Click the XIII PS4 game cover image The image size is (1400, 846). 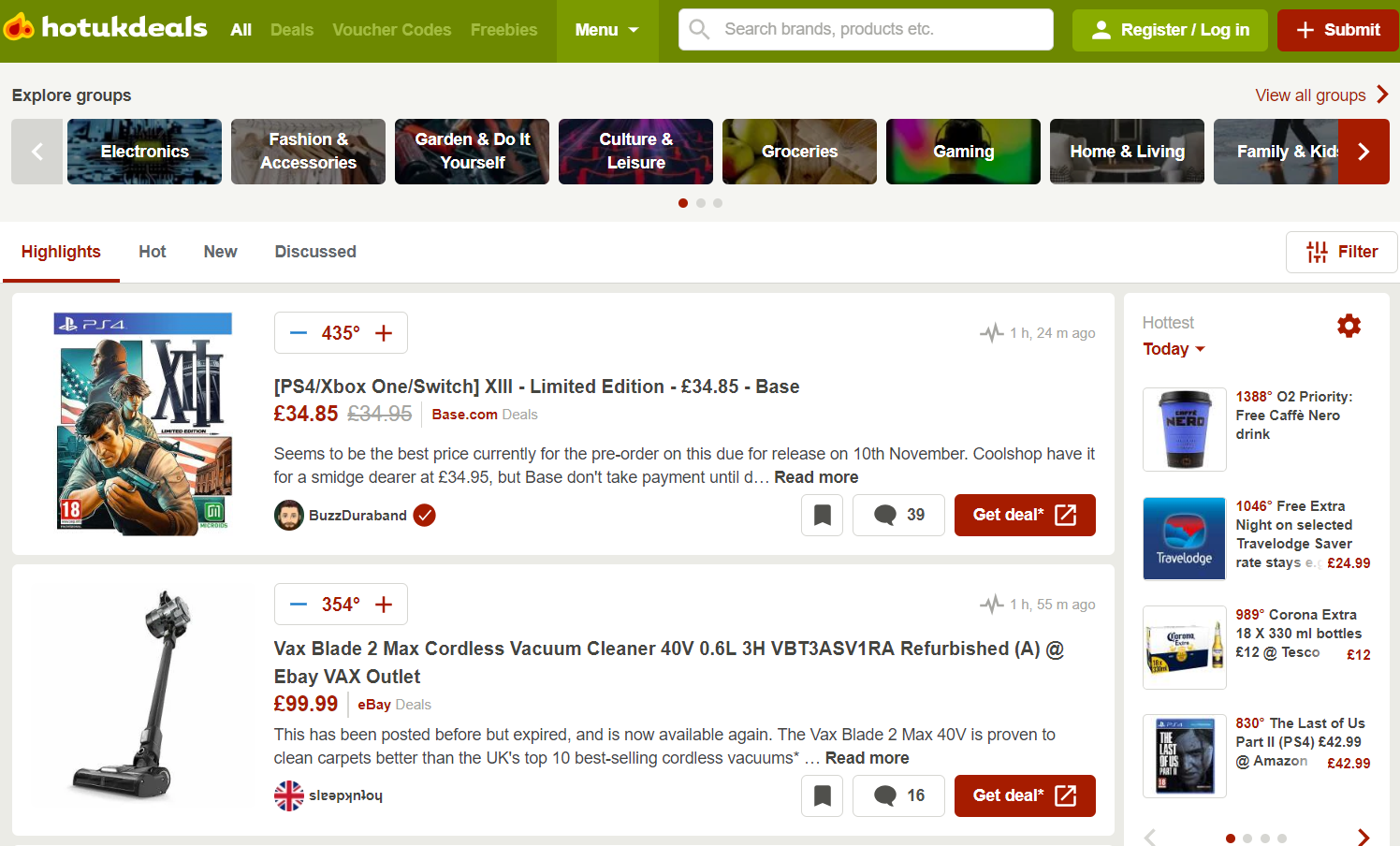pos(143,424)
